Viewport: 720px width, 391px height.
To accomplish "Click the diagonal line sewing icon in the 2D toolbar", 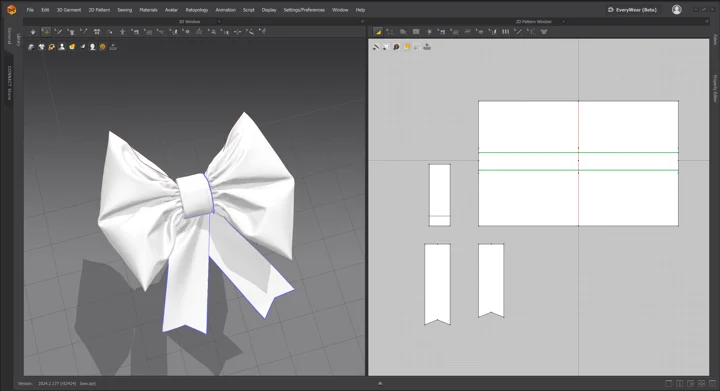I will [518, 32].
